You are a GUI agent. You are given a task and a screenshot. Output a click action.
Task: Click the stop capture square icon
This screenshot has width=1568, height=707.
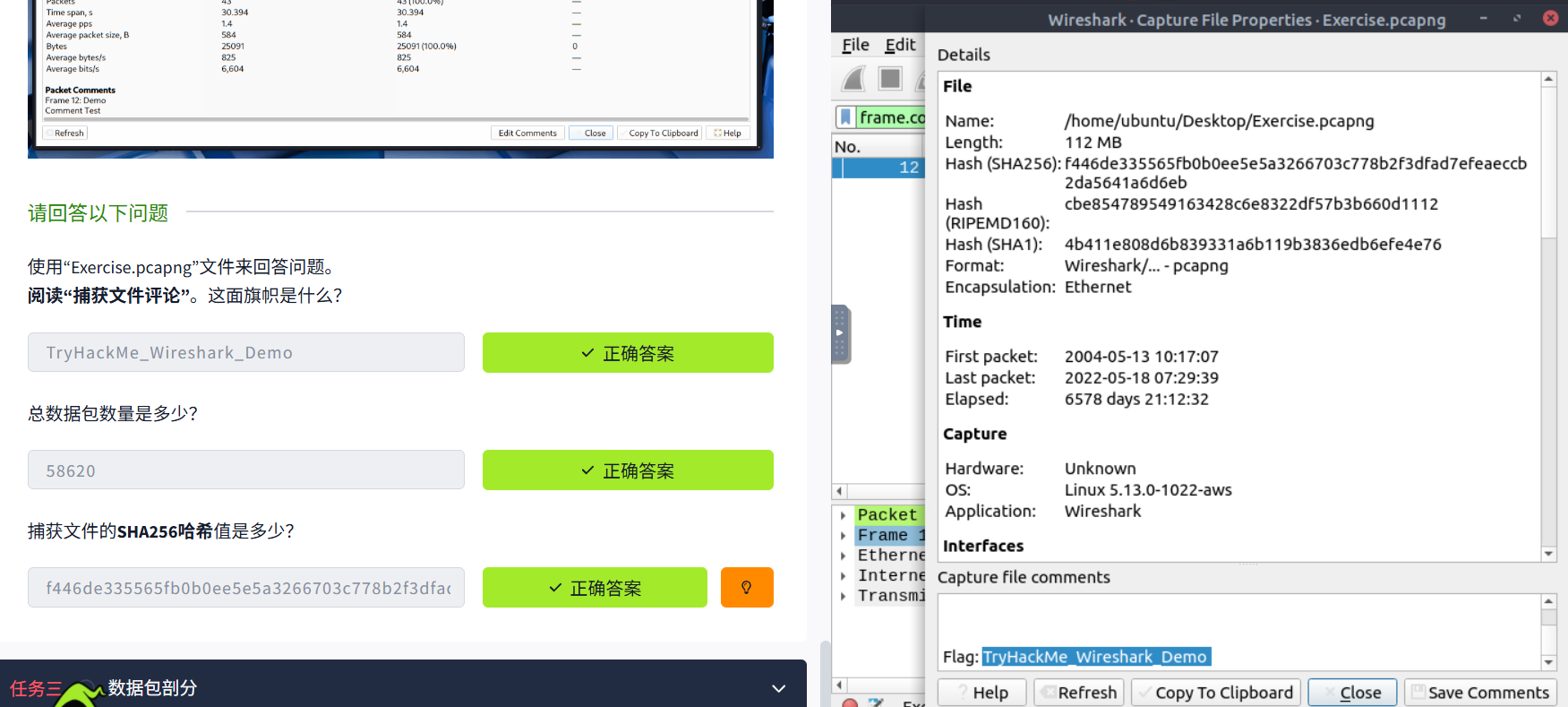tap(890, 79)
